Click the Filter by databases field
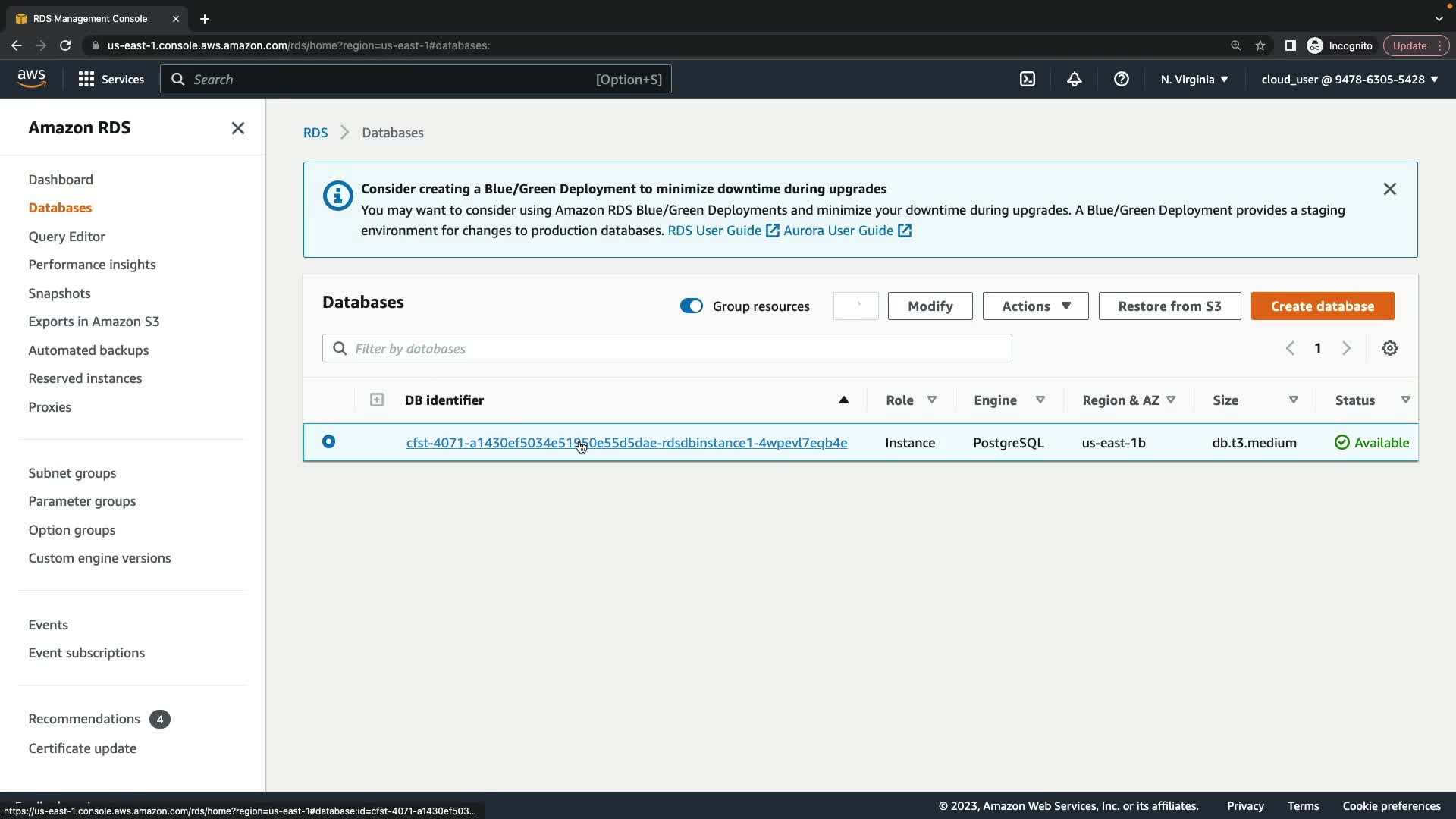 click(x=667, y=348)
